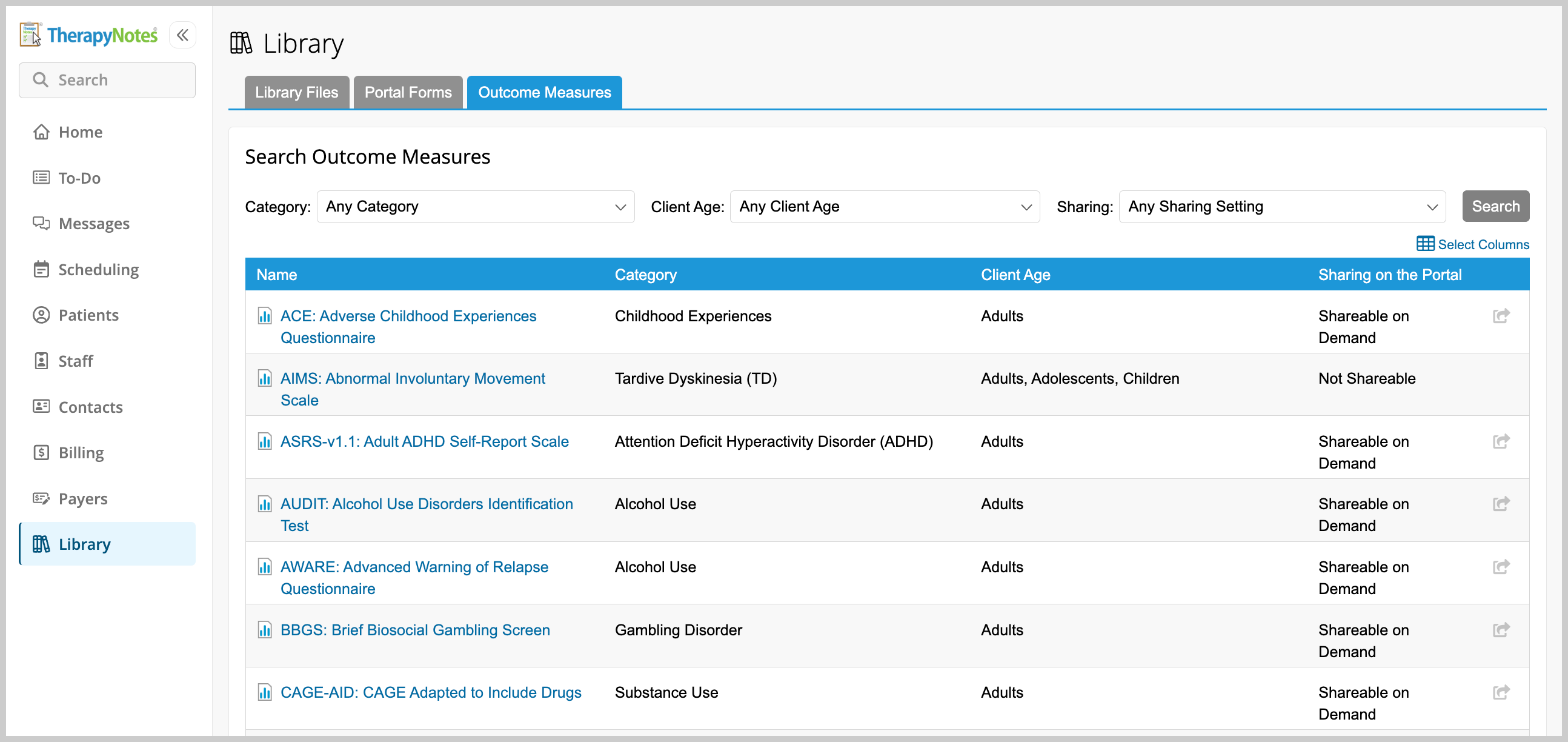Click the Sharing on the Portal header
Screen dimensions: 1568x742
pos(1389,274)
